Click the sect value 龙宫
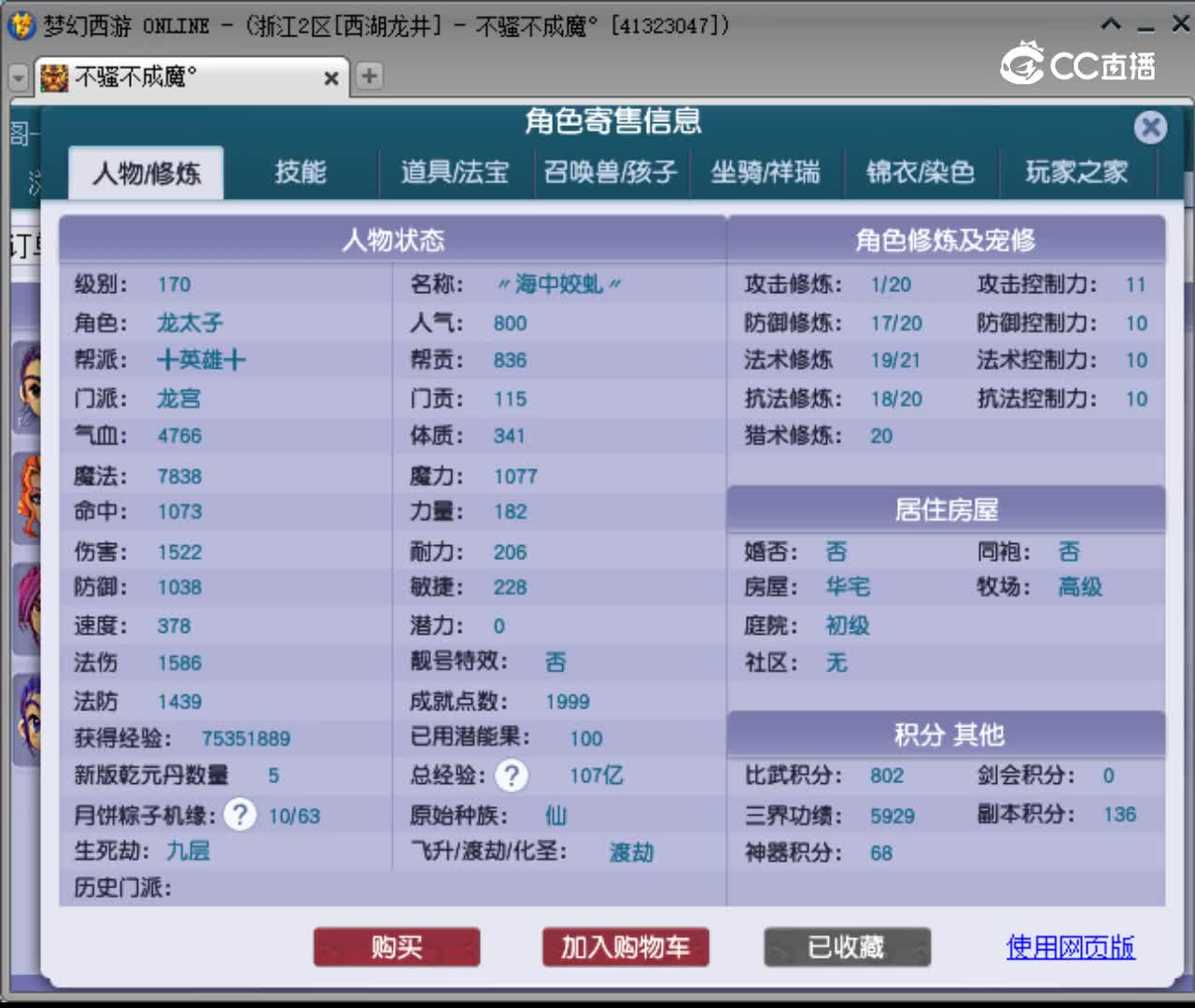Image resolution: width=1195 pixels, height=1008 pixels. pos(178,399)
